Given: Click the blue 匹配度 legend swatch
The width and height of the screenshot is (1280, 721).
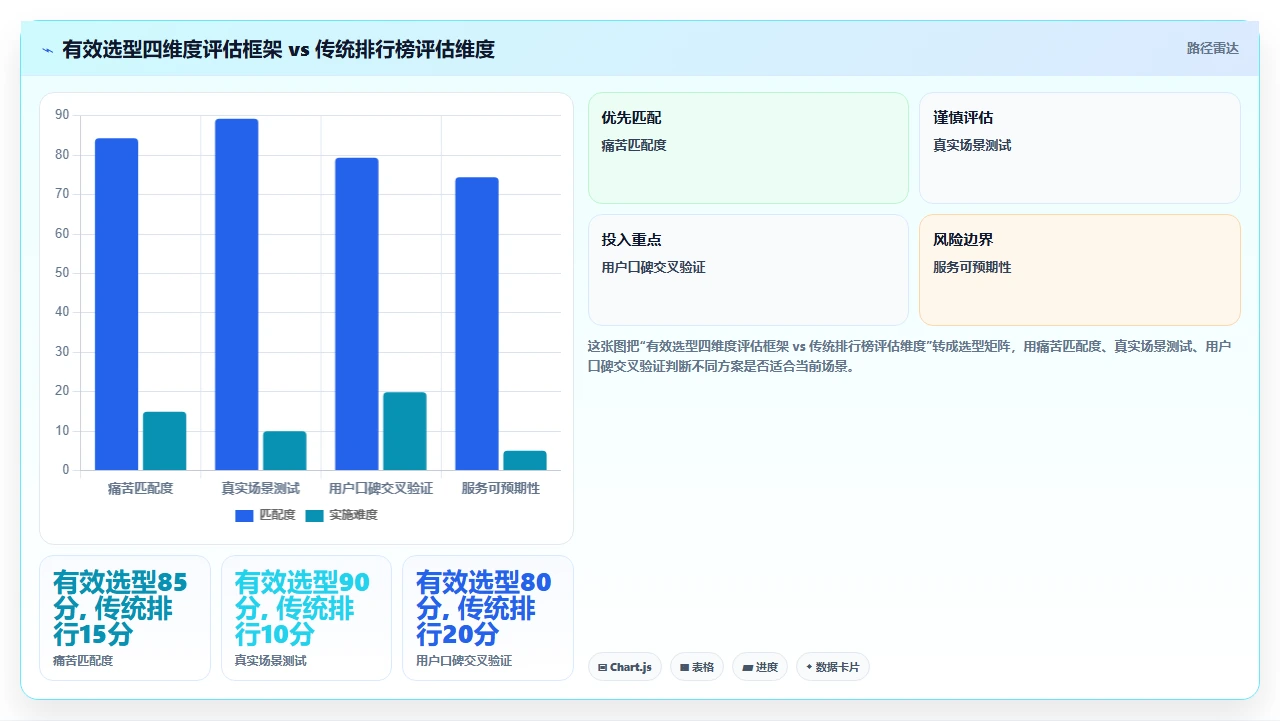Looking at the screenshot, I should pos(244,515).
